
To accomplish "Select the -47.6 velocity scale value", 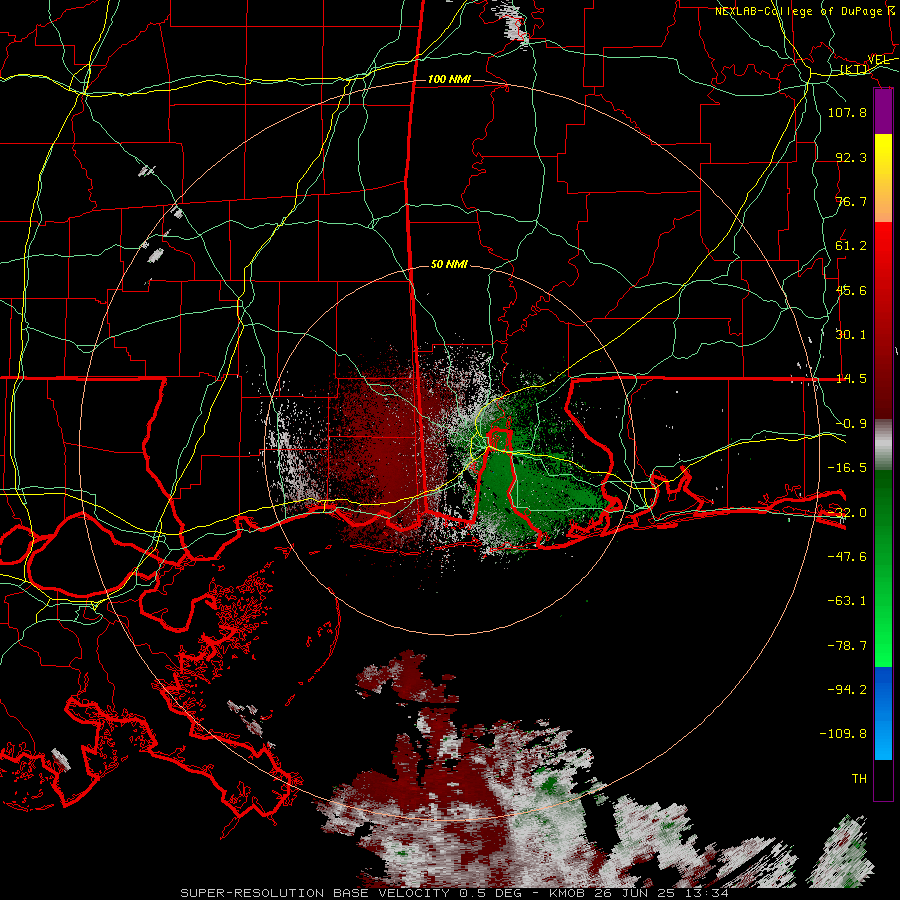I will pyautogui.click(x=847, y=557).
